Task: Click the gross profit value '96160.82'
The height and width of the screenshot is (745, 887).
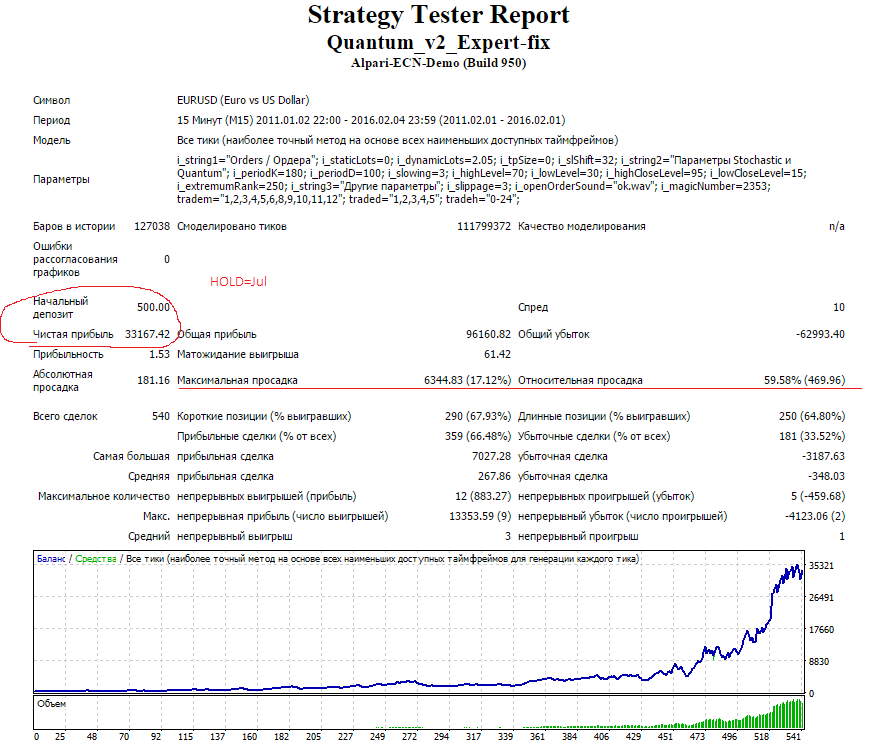Action: [488, 334]
